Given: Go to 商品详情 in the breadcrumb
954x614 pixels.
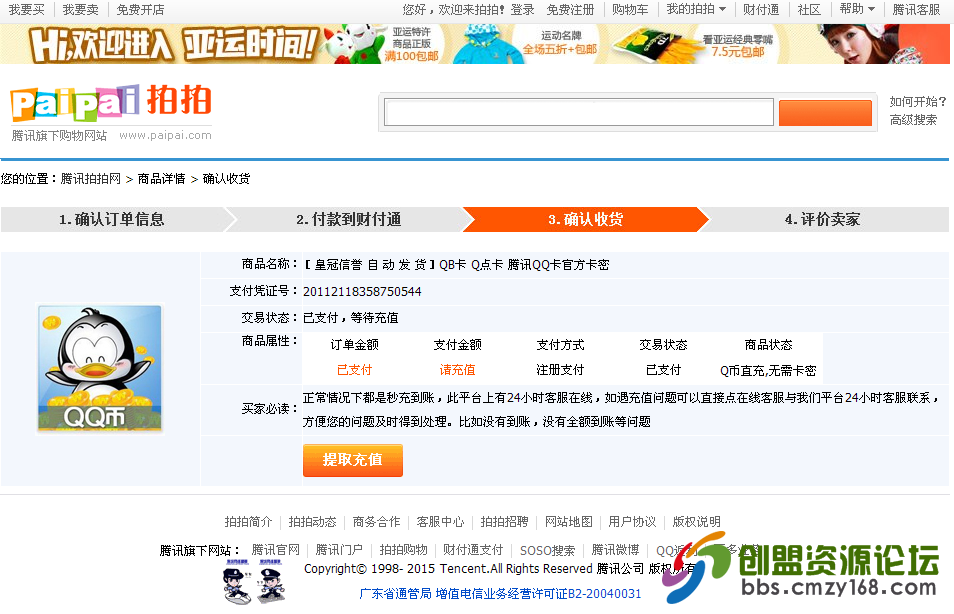Looking at the screenshot, I should [x=161, y=179].
